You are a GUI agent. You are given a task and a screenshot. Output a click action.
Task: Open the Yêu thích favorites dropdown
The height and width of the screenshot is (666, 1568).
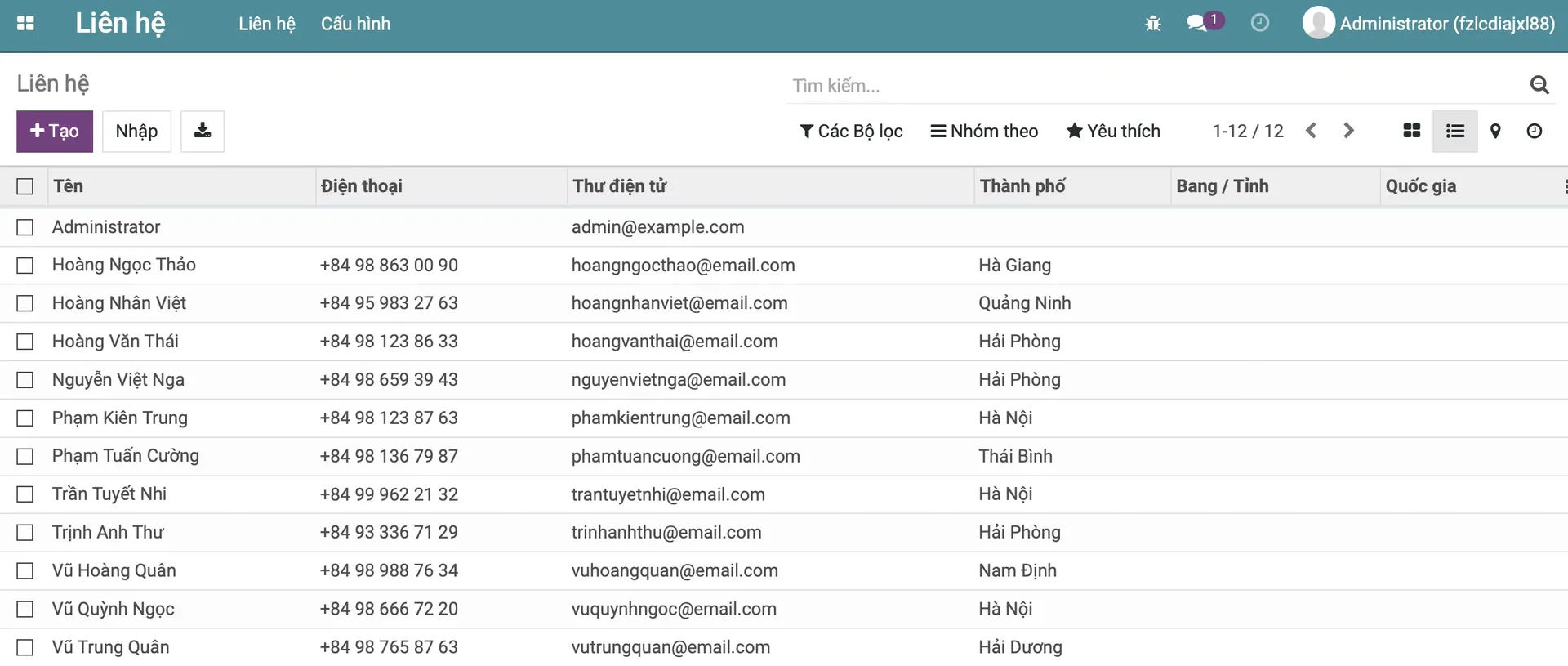[1113, 131]
